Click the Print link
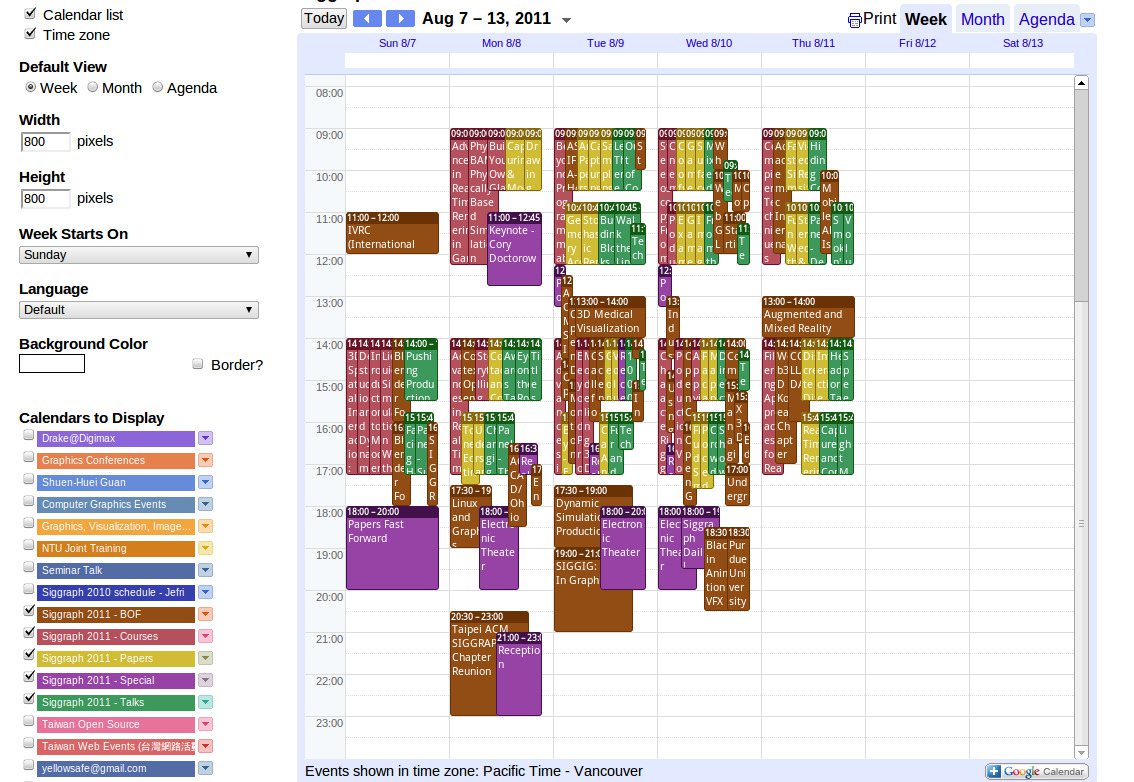Screen dimensions: 1134x782 879,19
